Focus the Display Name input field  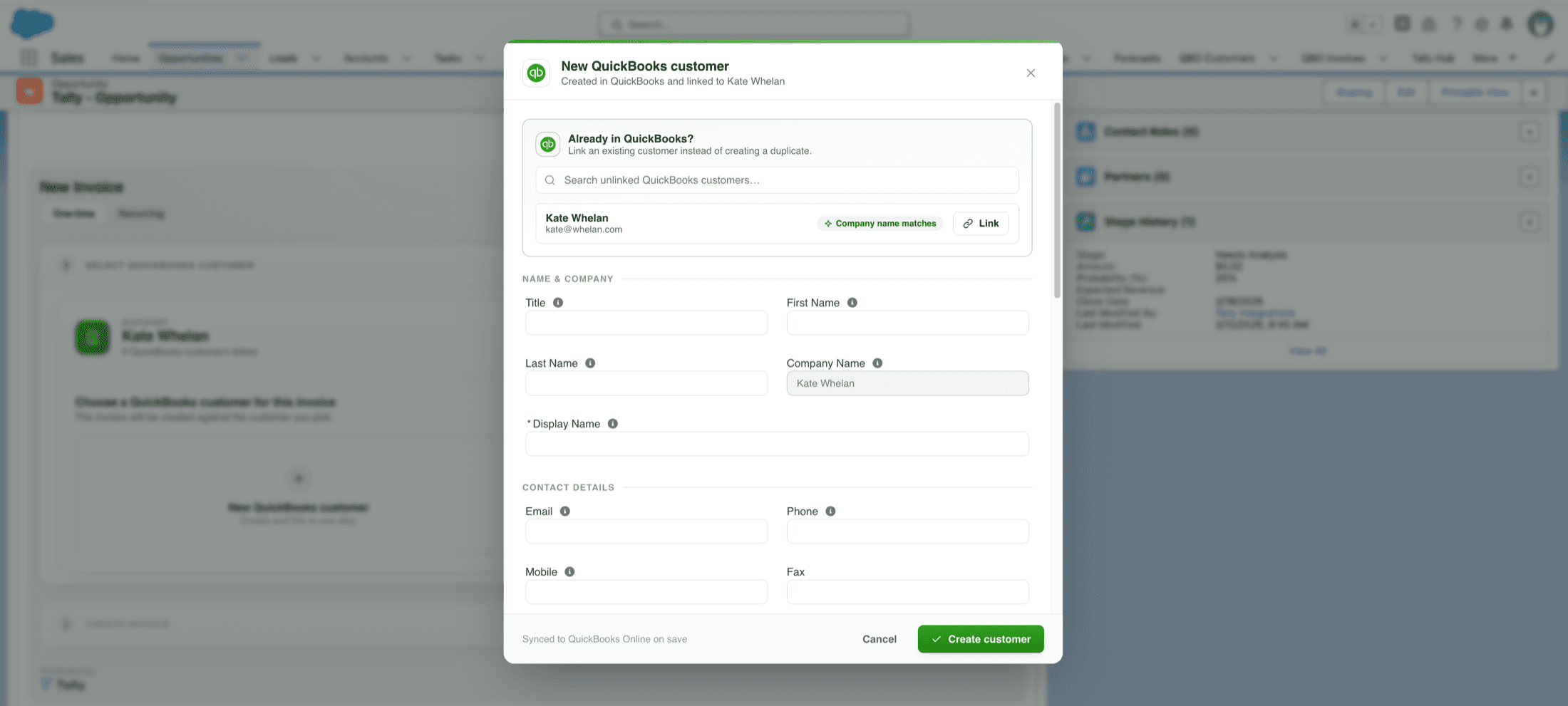[x=777, y=444]
